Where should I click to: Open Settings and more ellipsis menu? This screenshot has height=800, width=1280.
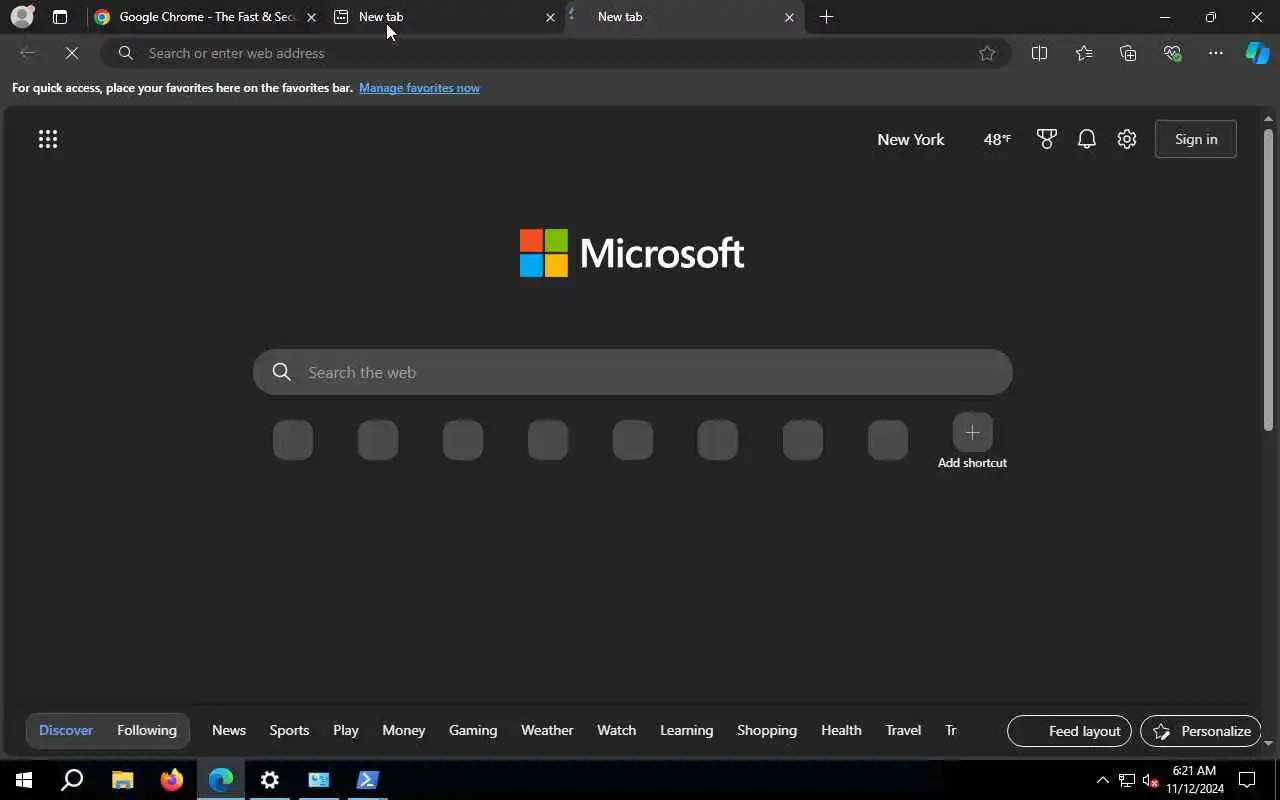pos(1216,53)
